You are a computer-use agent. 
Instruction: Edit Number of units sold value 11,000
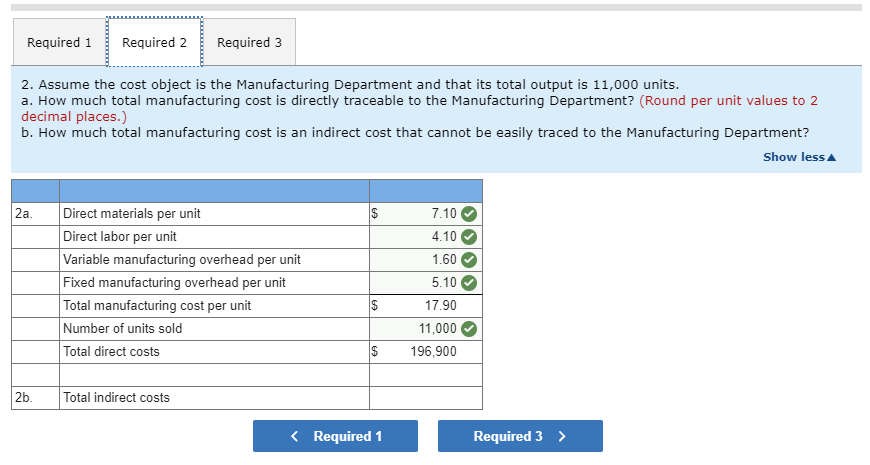426,329
